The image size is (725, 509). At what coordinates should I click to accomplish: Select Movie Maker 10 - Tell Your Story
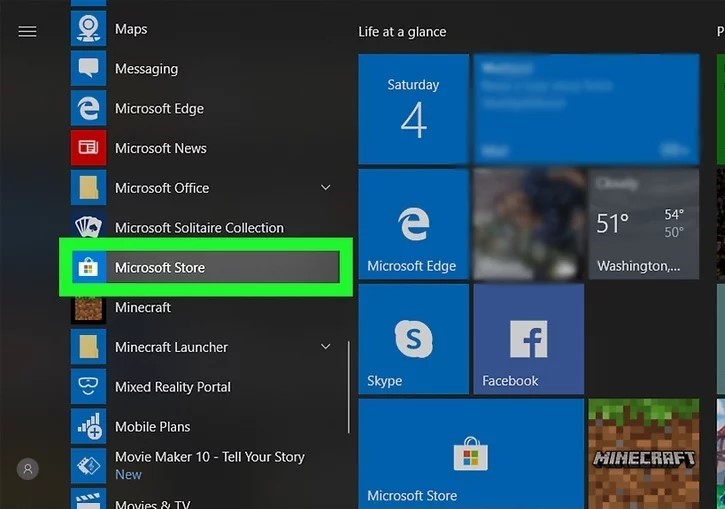point(209,457)
